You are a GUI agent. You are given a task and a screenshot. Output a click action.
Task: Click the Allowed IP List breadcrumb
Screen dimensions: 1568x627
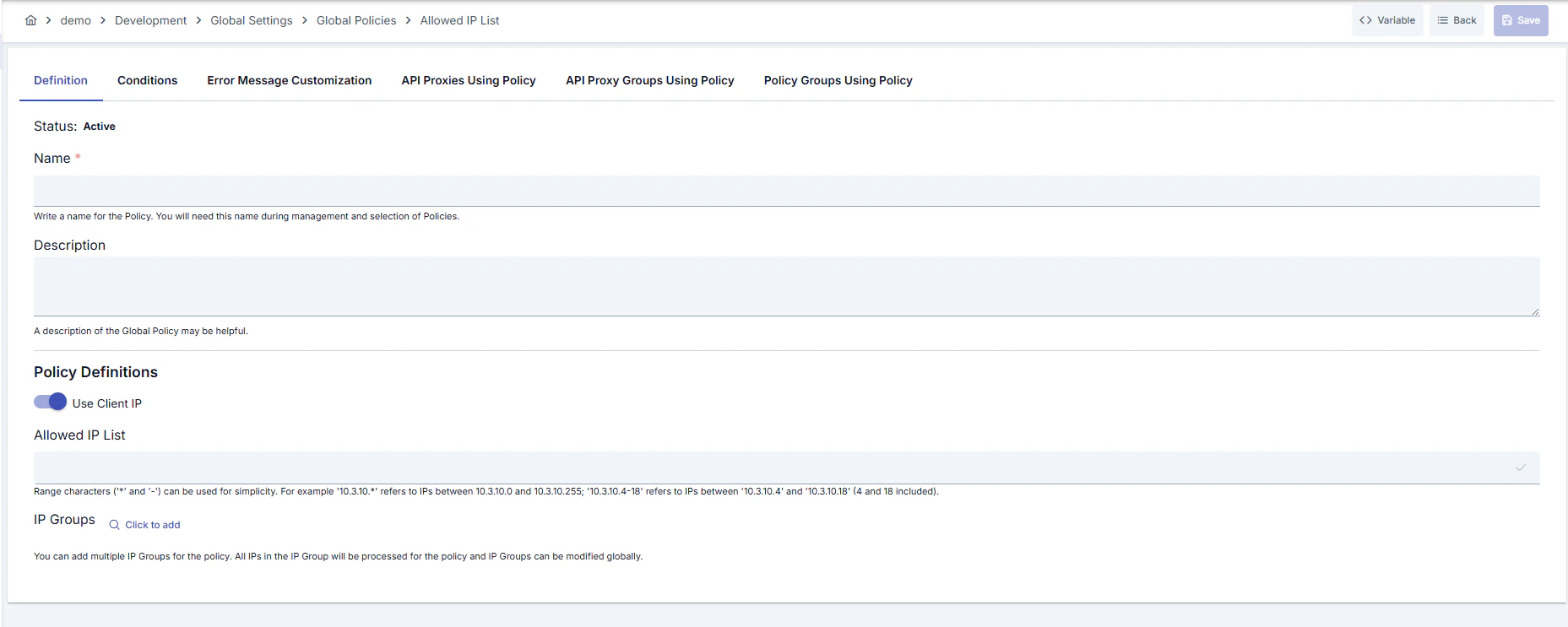tap(459, 20)
